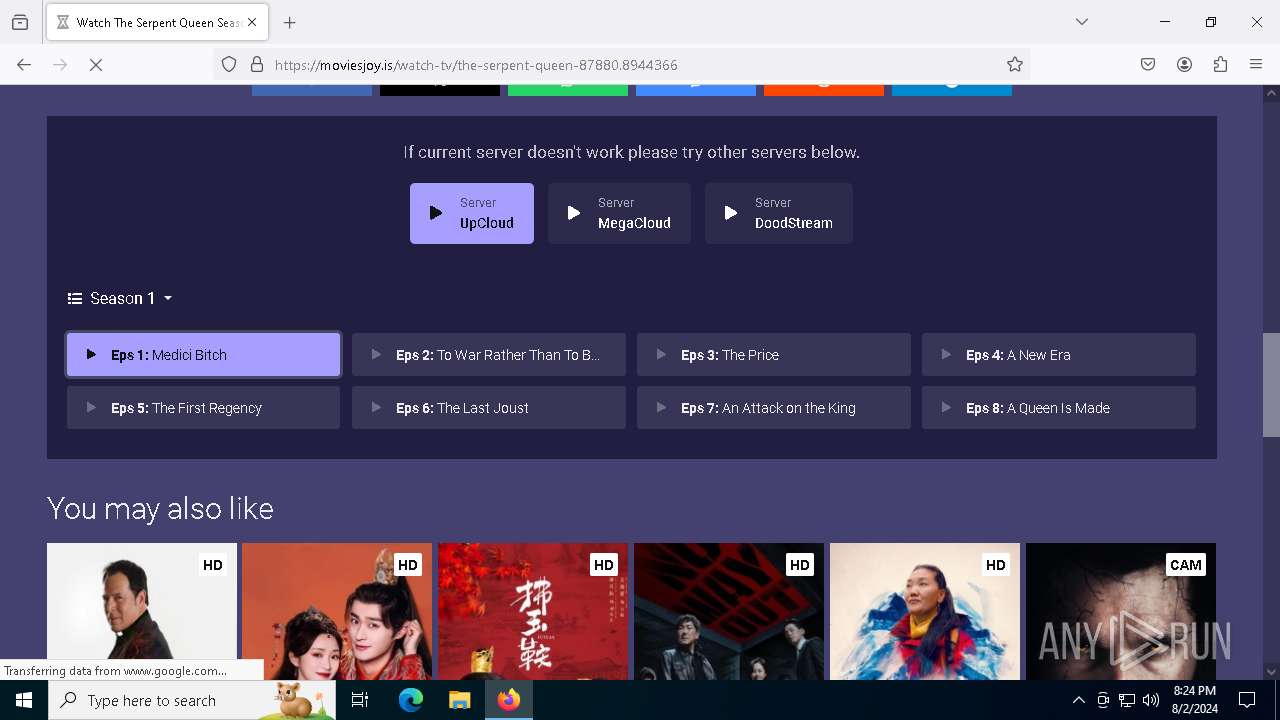Click the moviesjoy URL address bar
The image size is (1280, 720).
[620, 65]
